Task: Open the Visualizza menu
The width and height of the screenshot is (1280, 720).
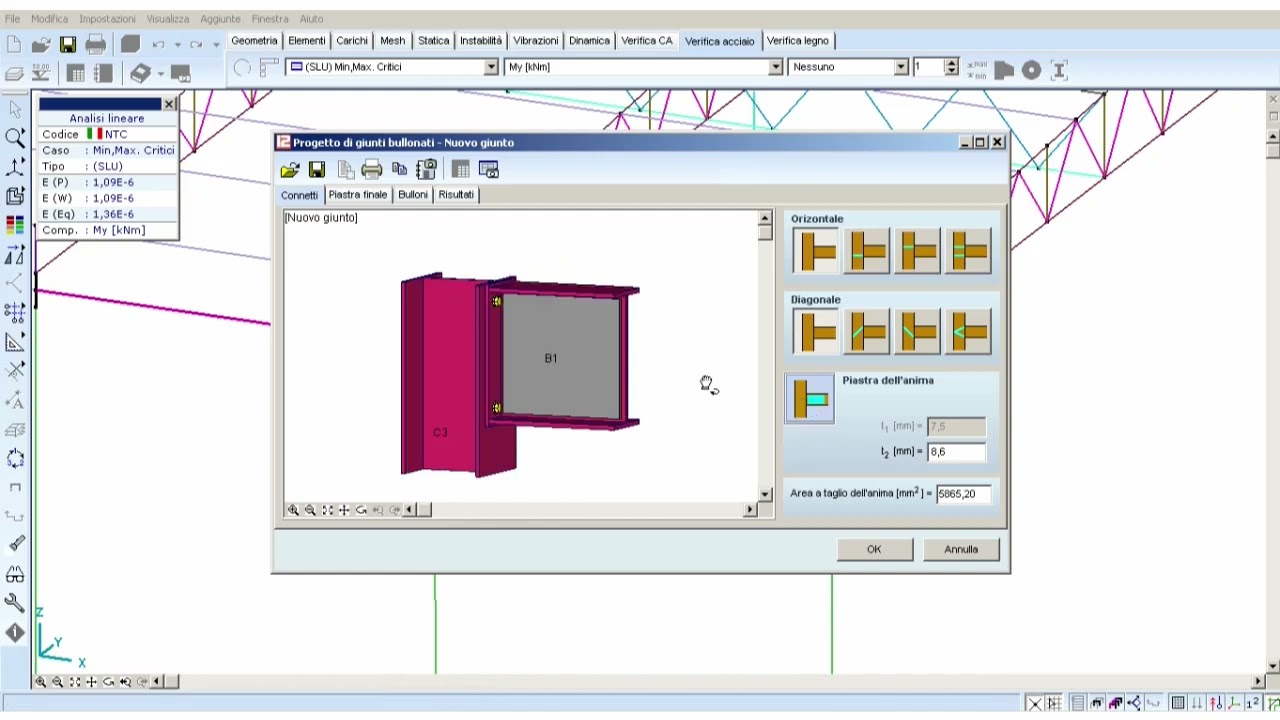Action: [x=168, y=18]
